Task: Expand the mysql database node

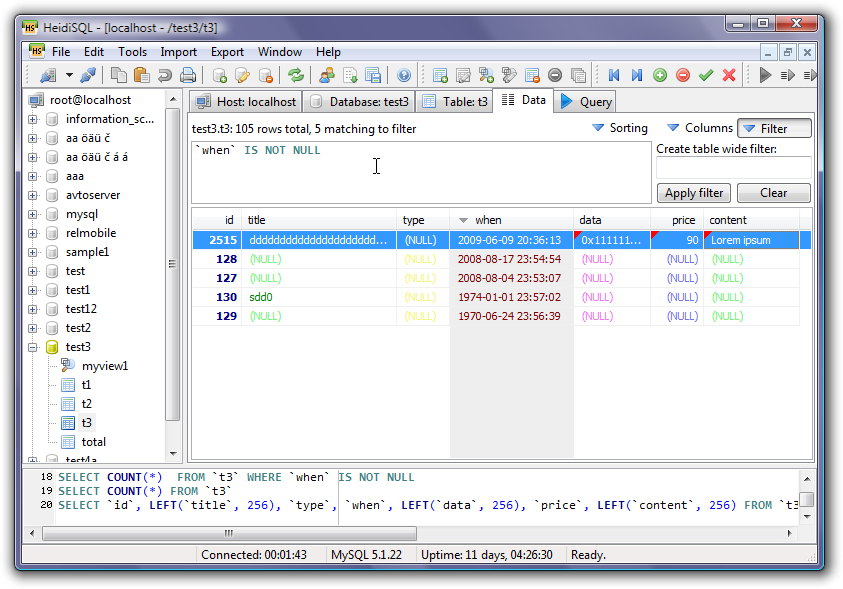Action: point(33,213)
